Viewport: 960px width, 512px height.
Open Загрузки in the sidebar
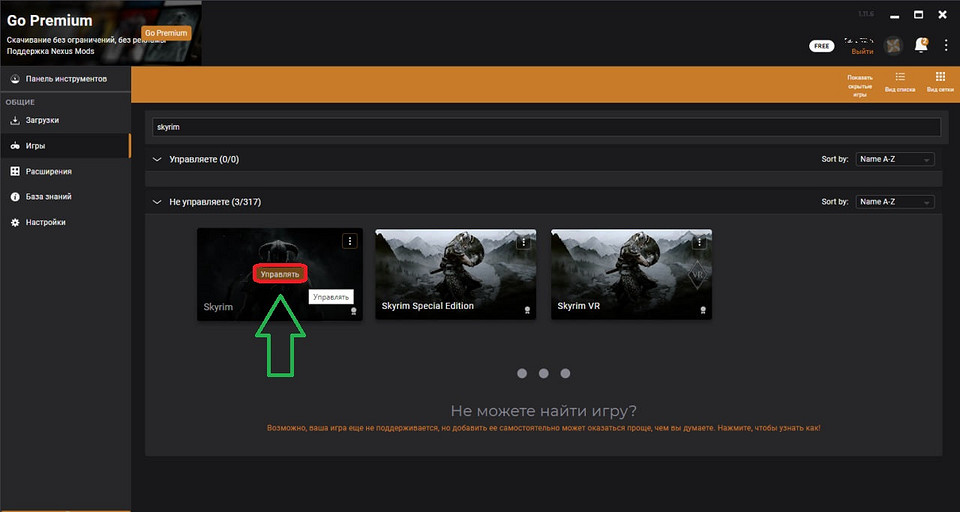coord(42,120)
